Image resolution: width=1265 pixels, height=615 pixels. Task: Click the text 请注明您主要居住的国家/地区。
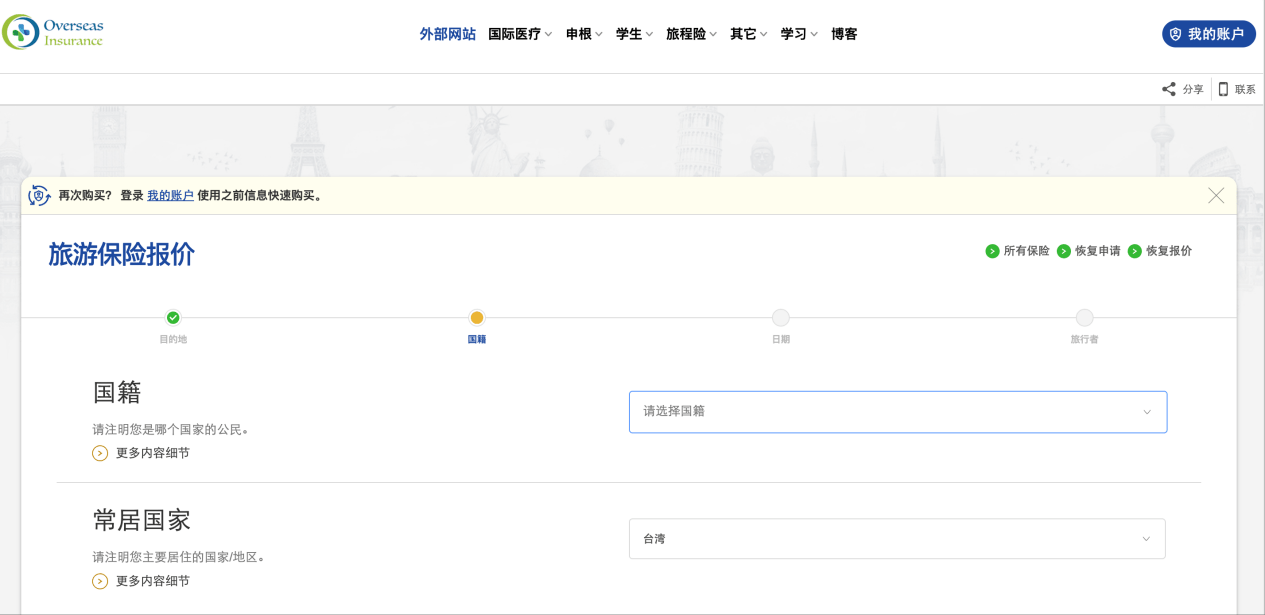click(179, 557)
